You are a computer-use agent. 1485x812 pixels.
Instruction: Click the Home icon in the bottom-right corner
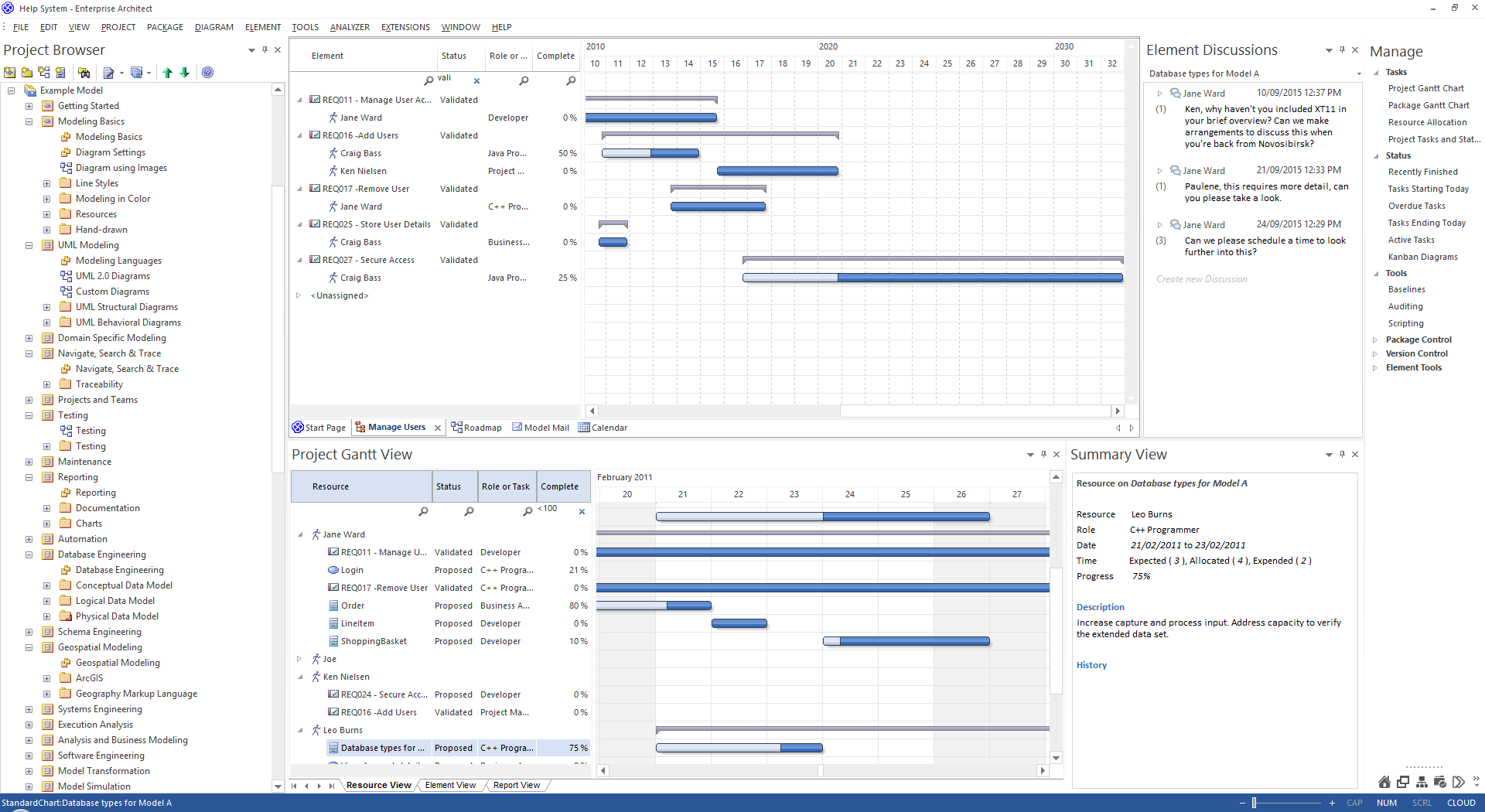pyautogui.click(x=1384, y=782)
